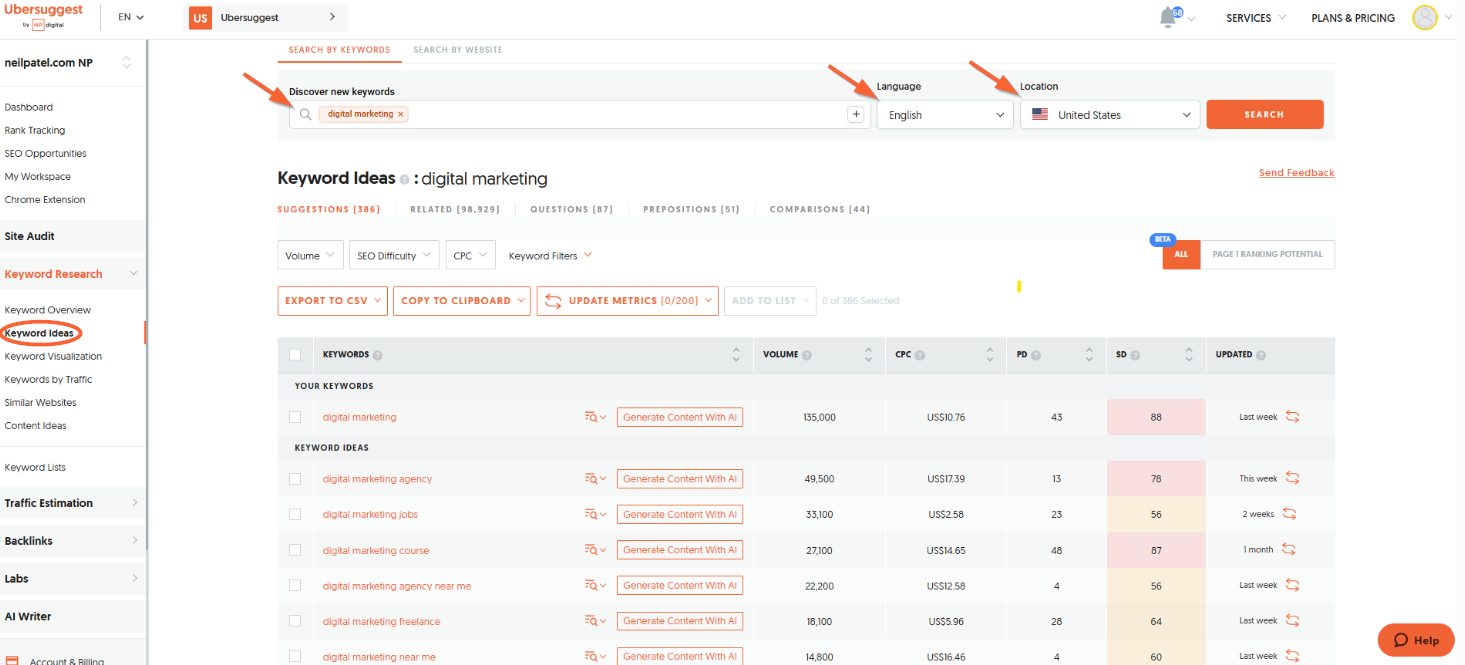Remove the digital marketing keyword tag
The height and width of the screenshot is (665, 1465).
click(401, 114)
